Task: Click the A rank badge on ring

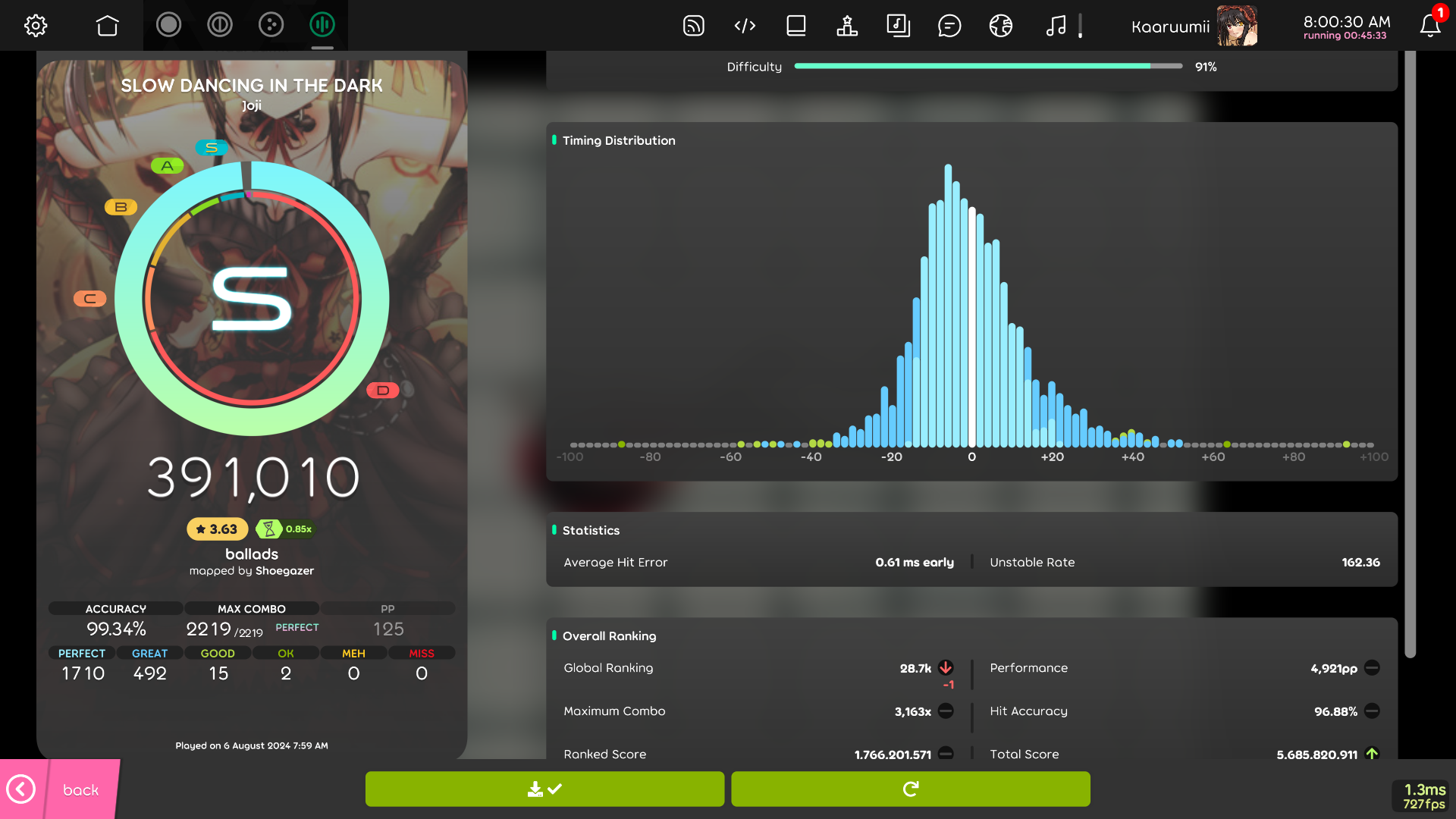Action: [x=167, y=165]
